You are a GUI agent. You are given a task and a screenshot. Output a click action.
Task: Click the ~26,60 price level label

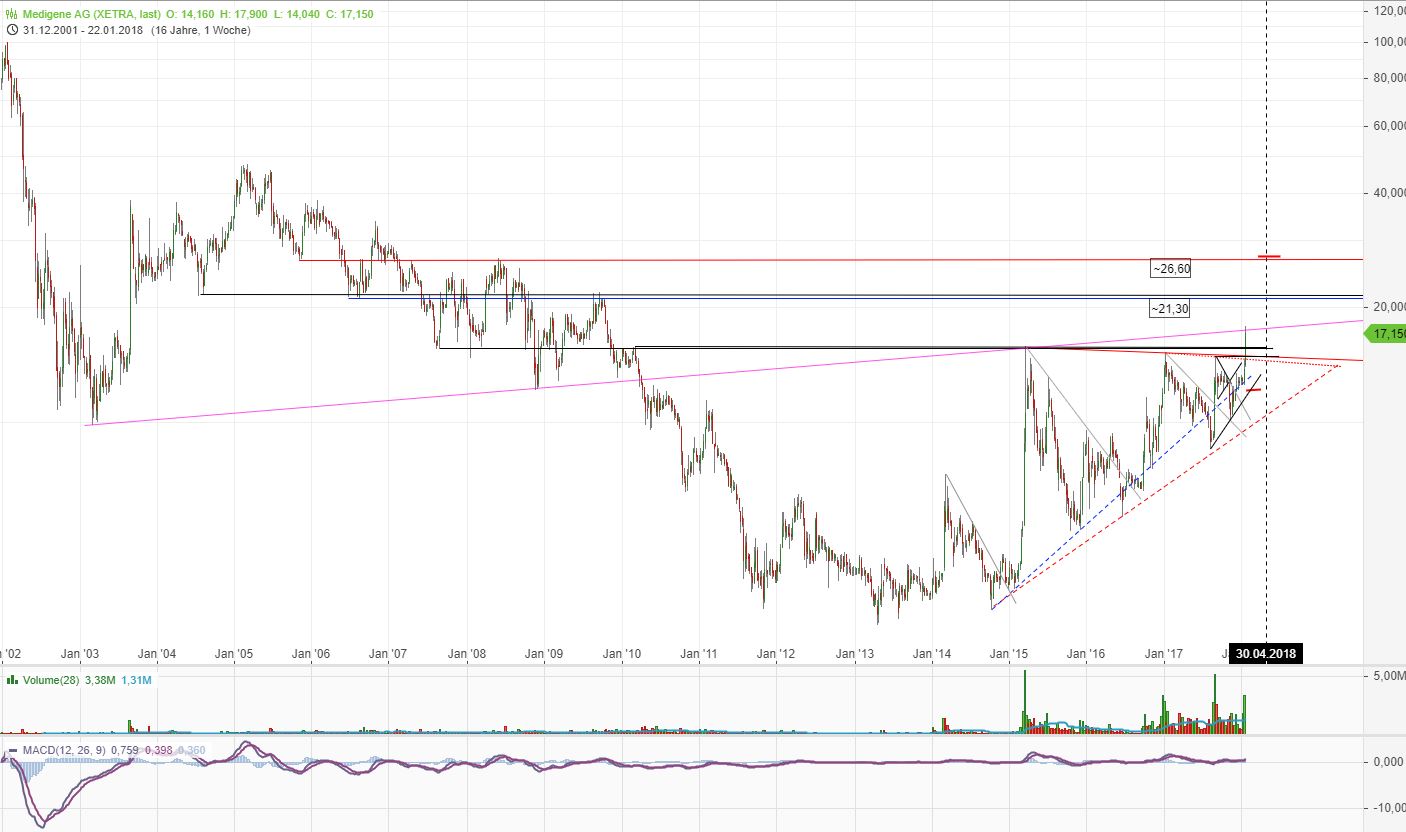(x=1168, y=268)
